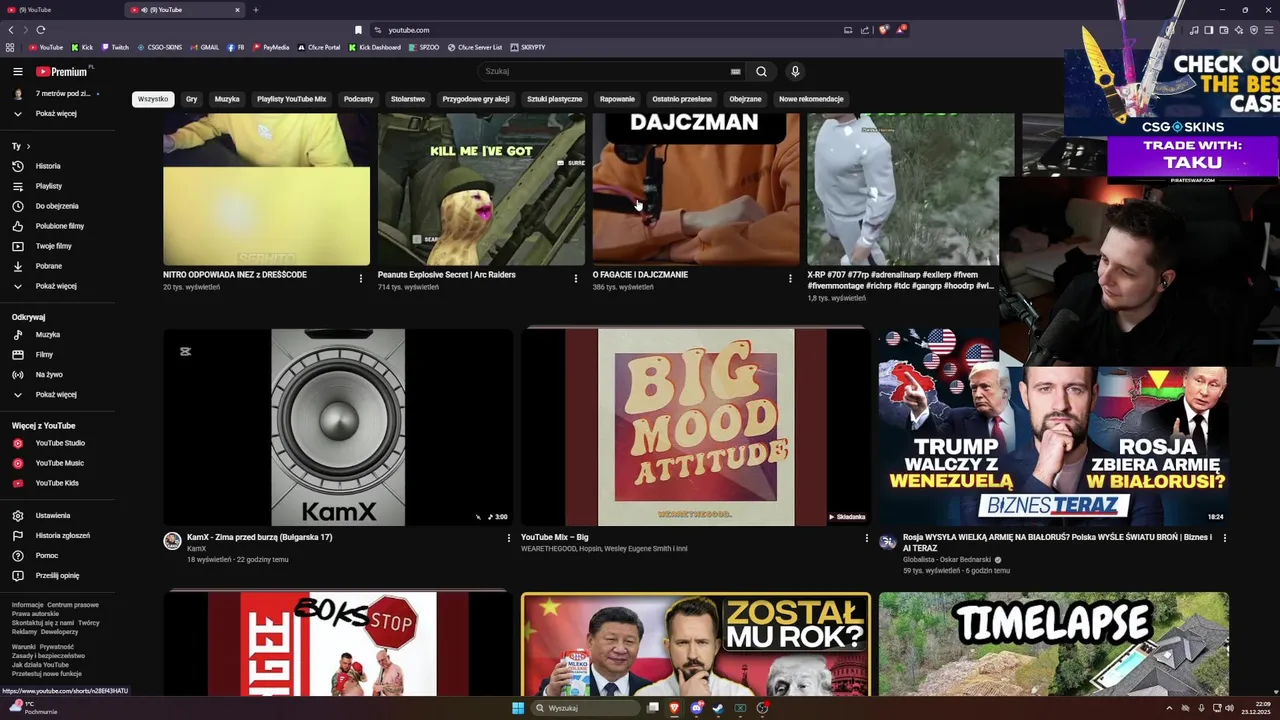Image resolution: width=1280 pixels, height=720 pixels.
Task: Open Polubione filmy in the sidebar
Action: [60, 226]
